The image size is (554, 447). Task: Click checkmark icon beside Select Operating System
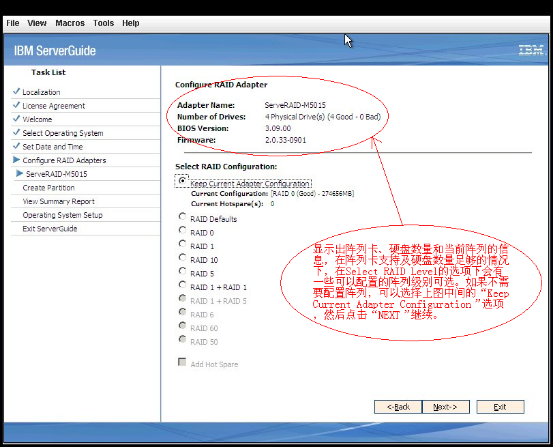[16, 132]
